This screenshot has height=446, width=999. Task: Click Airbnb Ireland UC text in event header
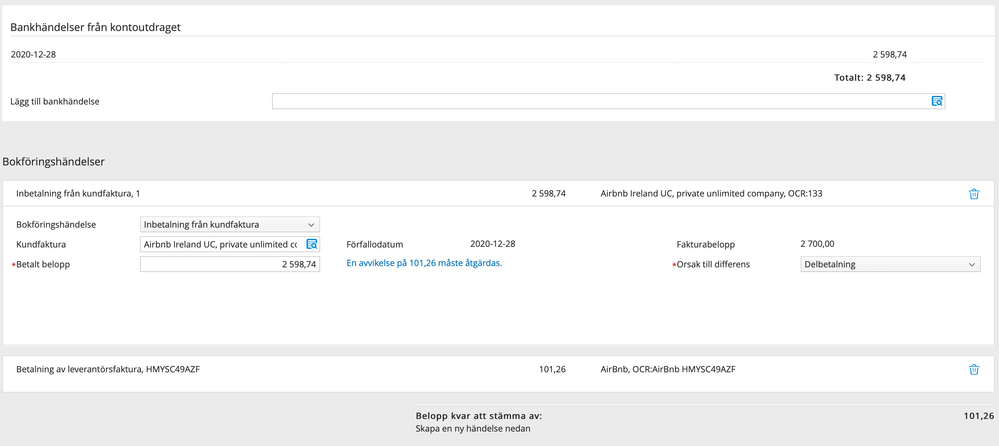pos(711,194)
